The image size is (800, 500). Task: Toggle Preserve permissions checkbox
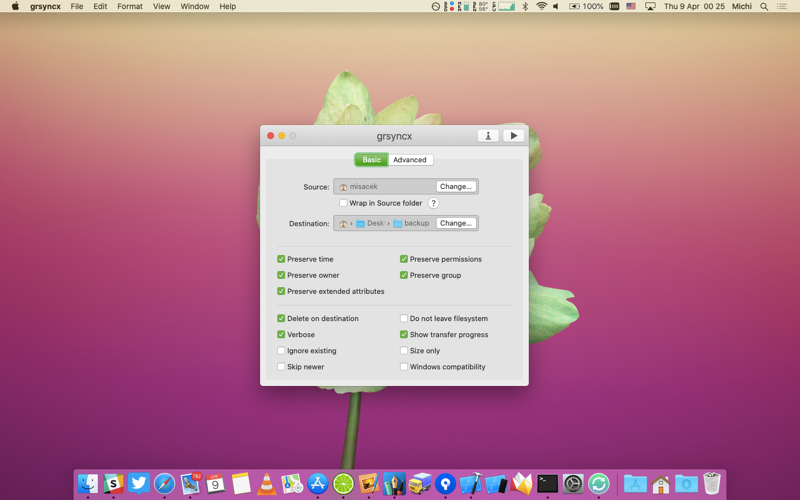pos(404,259)
